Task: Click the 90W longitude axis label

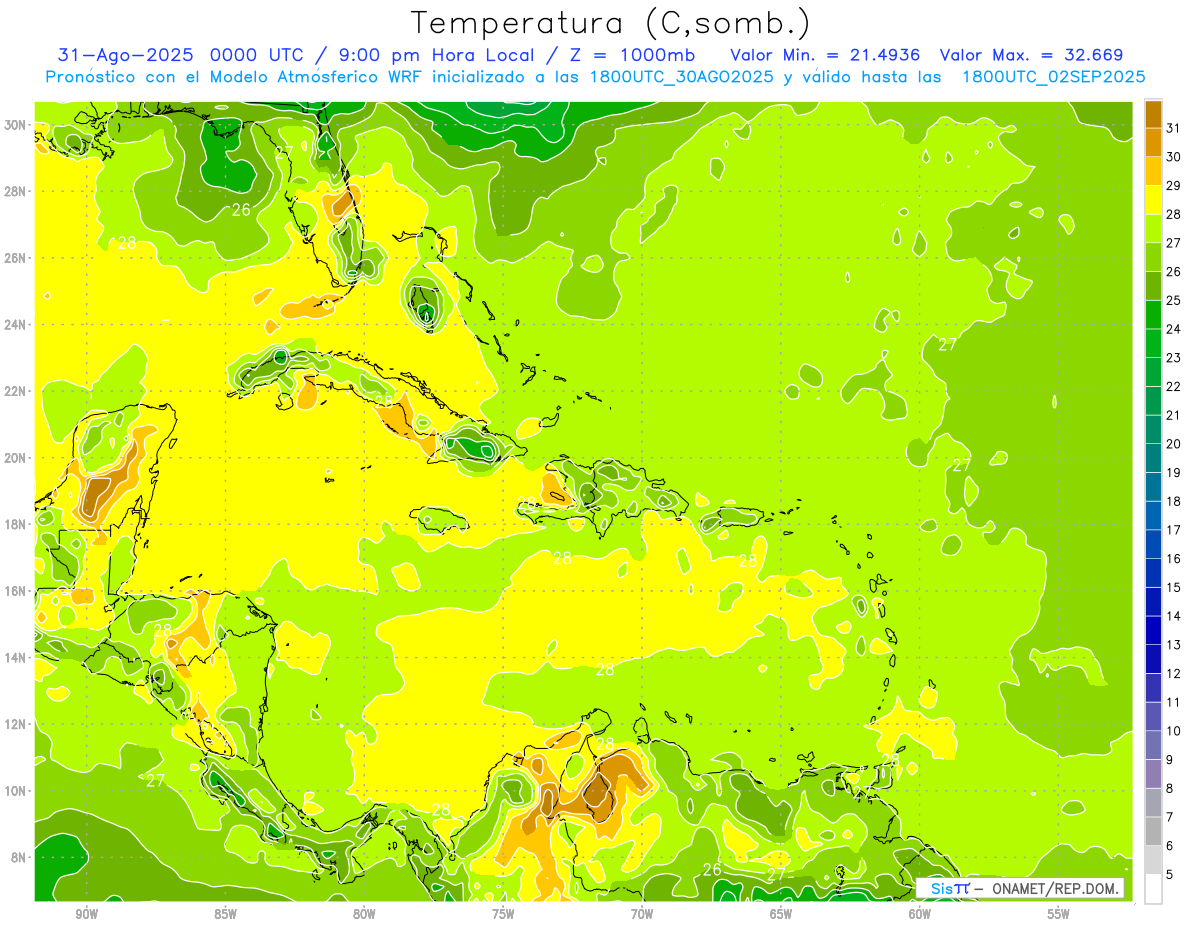Action: click(86, 914)
